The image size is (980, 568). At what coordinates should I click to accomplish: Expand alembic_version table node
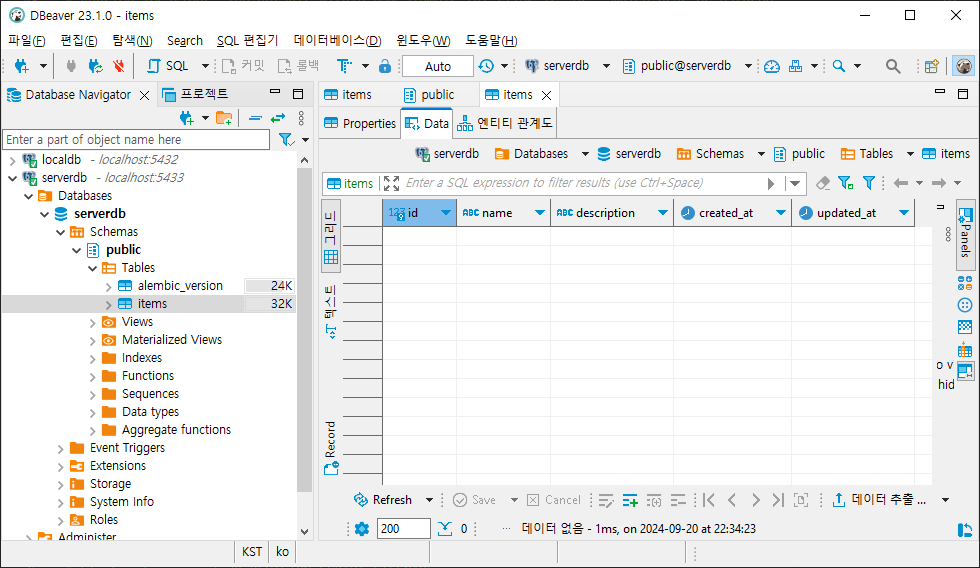pos(109,286)
